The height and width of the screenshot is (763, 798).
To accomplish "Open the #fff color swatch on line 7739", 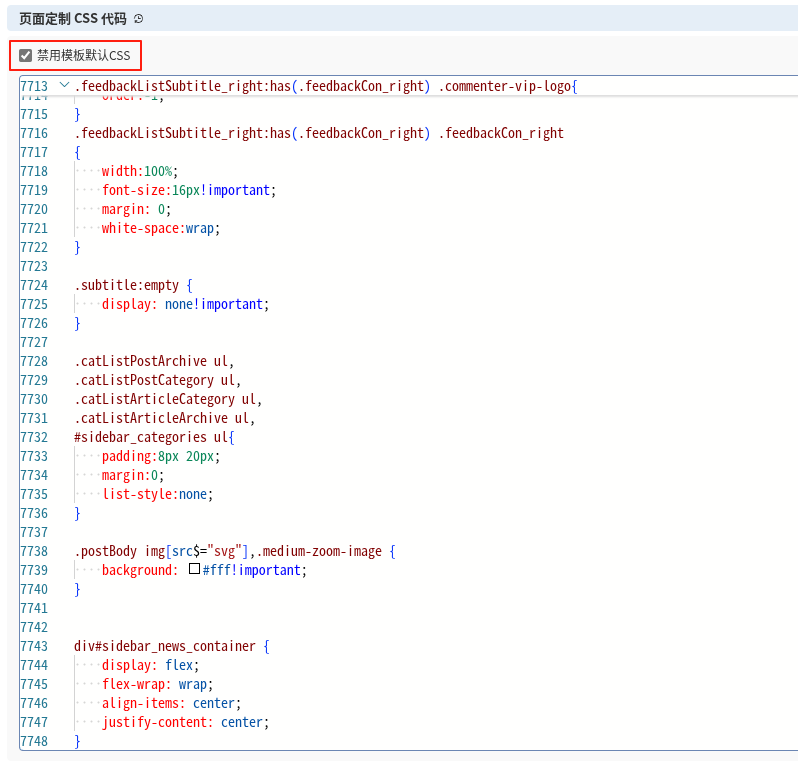I will pyautogui.click(x=194, y=569).
